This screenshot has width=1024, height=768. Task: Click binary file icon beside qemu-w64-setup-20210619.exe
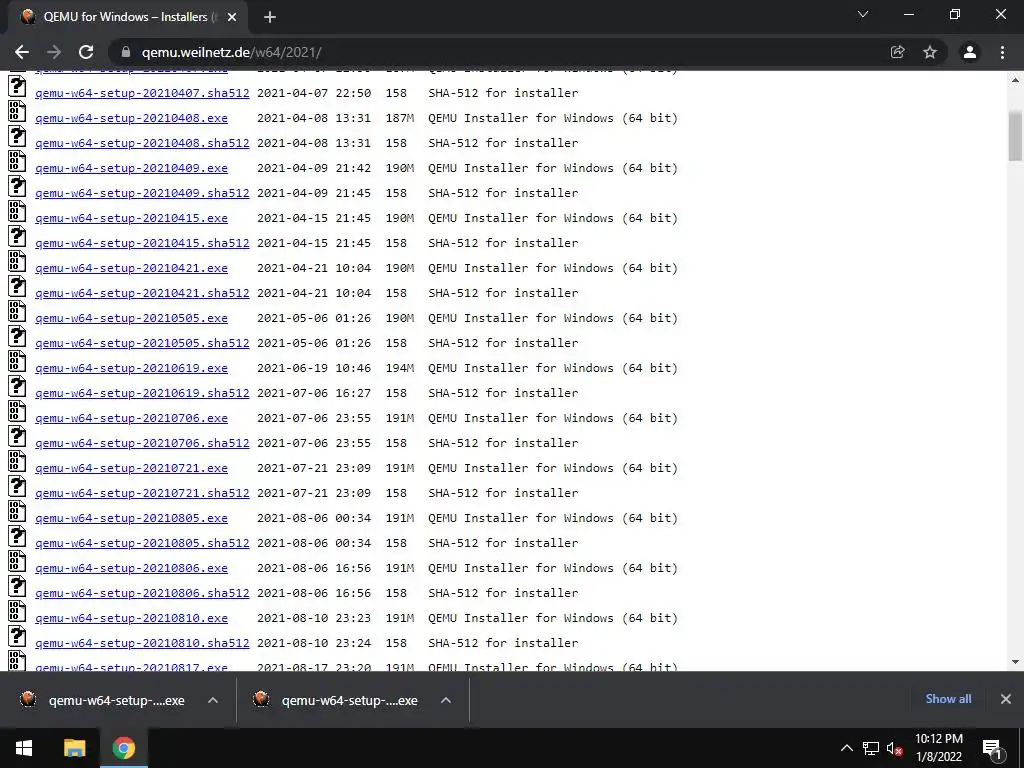(x=17, y=361)
